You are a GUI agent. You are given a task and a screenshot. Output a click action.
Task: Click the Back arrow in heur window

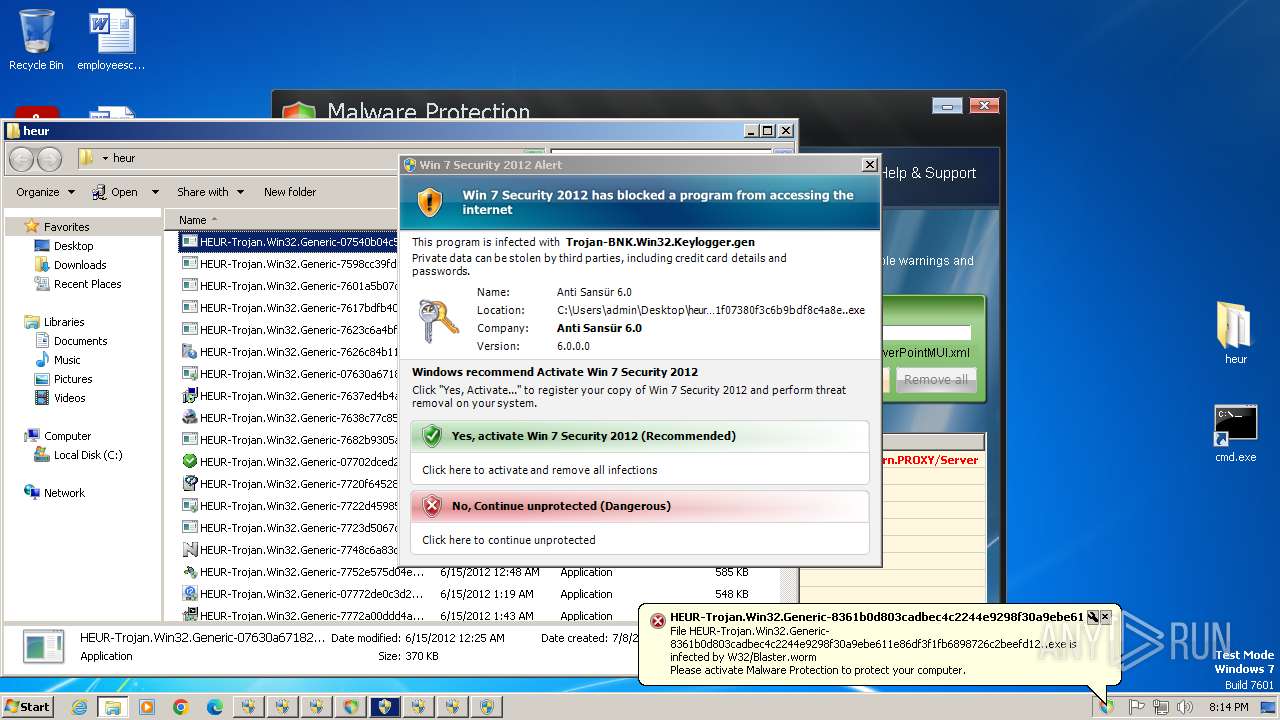tap(22, 158)
